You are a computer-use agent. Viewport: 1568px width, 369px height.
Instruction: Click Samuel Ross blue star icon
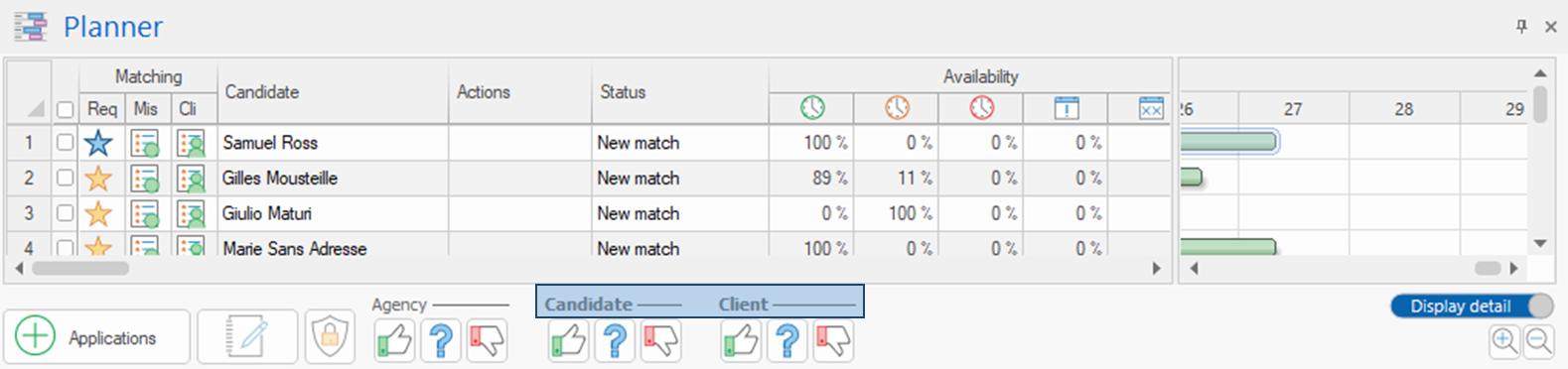98,143
